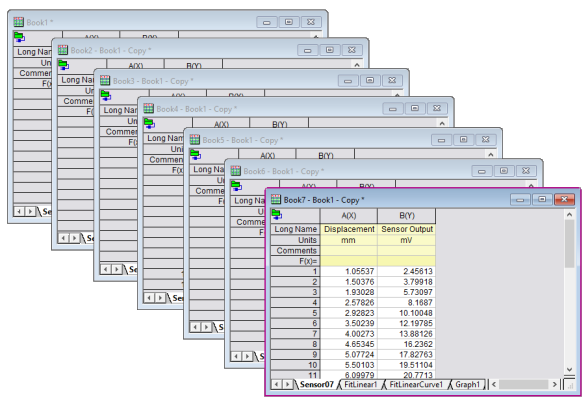Click Book7 vertical scrollbar down arrow

[569, 369]
